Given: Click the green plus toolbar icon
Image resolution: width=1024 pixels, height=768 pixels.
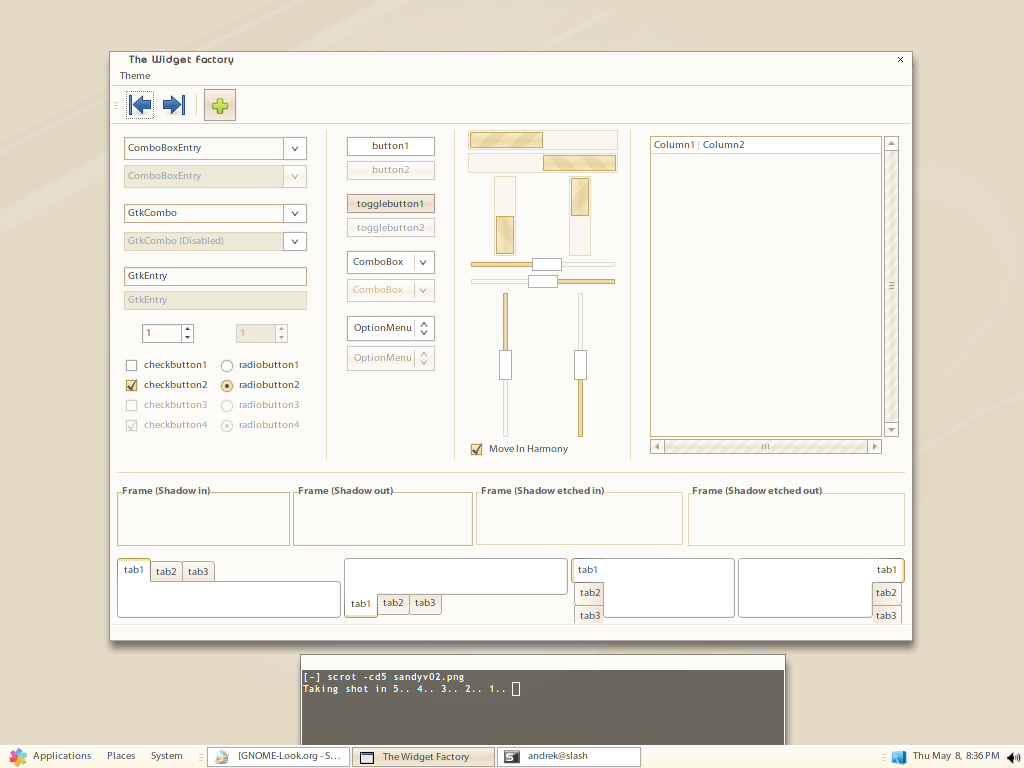Looking at the screenshot, I should tap(220, 105).
